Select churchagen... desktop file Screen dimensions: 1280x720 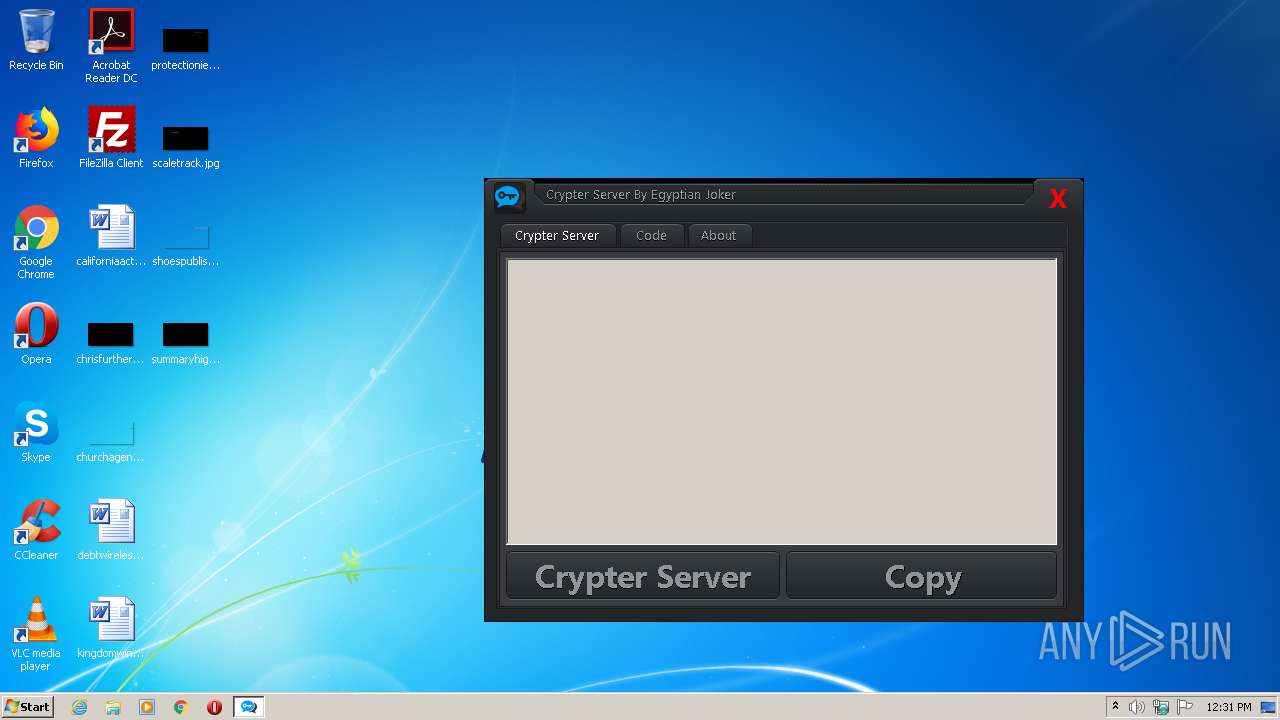click(111, 441)
